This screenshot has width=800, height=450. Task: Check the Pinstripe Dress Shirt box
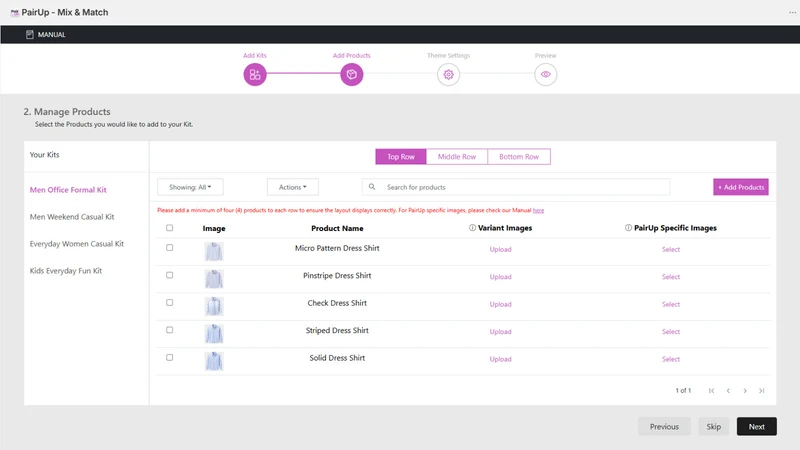pyautogui.click(x=169, y=276)
